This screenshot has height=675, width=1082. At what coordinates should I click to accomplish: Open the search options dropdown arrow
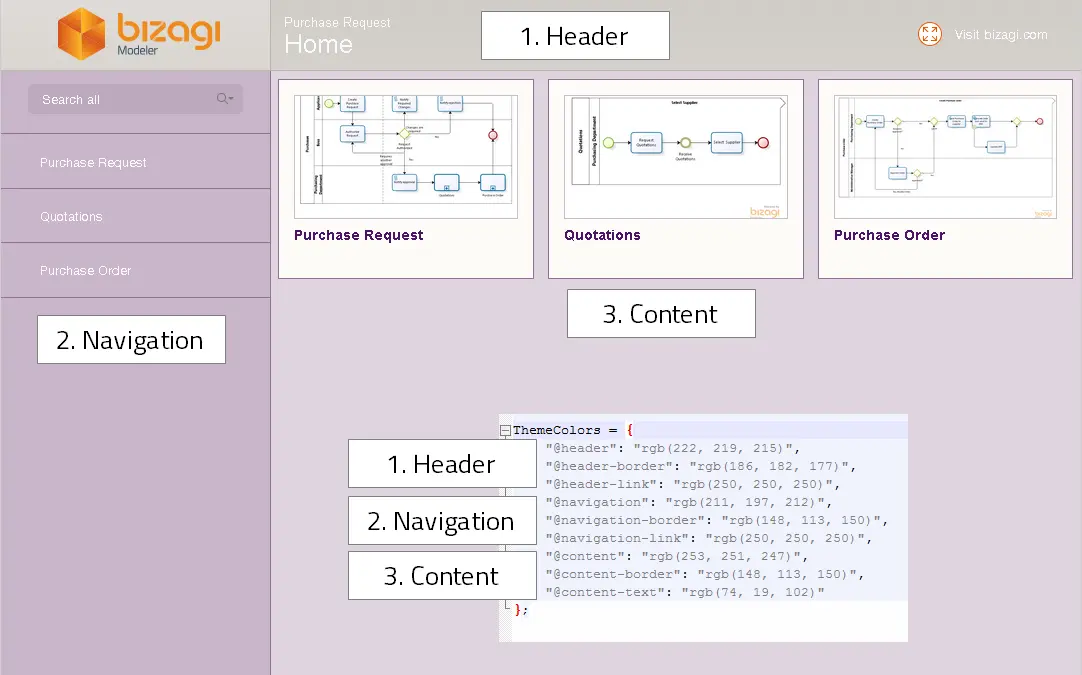pyautogui.click(x=231, y=99)
